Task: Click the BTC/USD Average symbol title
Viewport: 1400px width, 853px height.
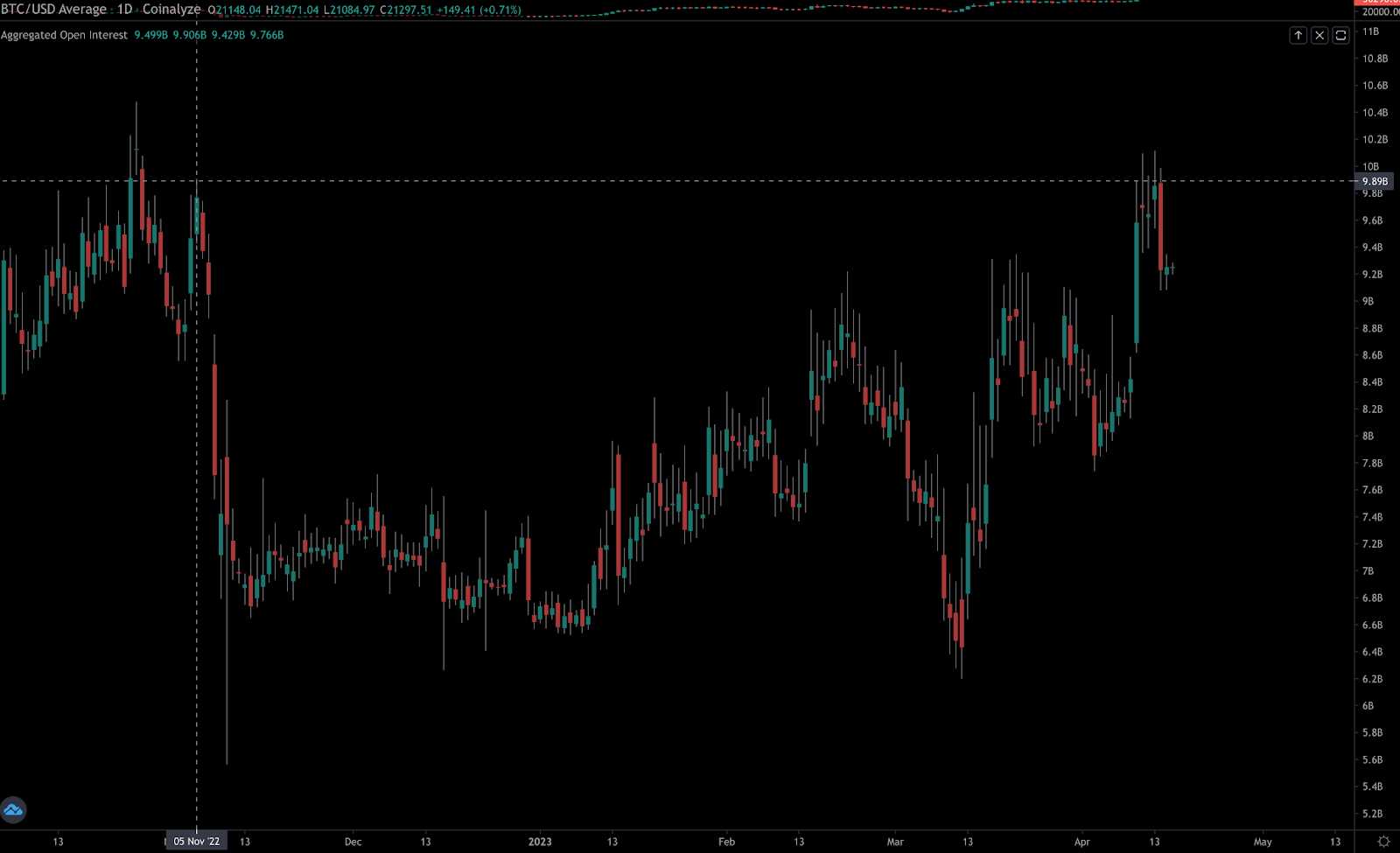Action: 53,10
